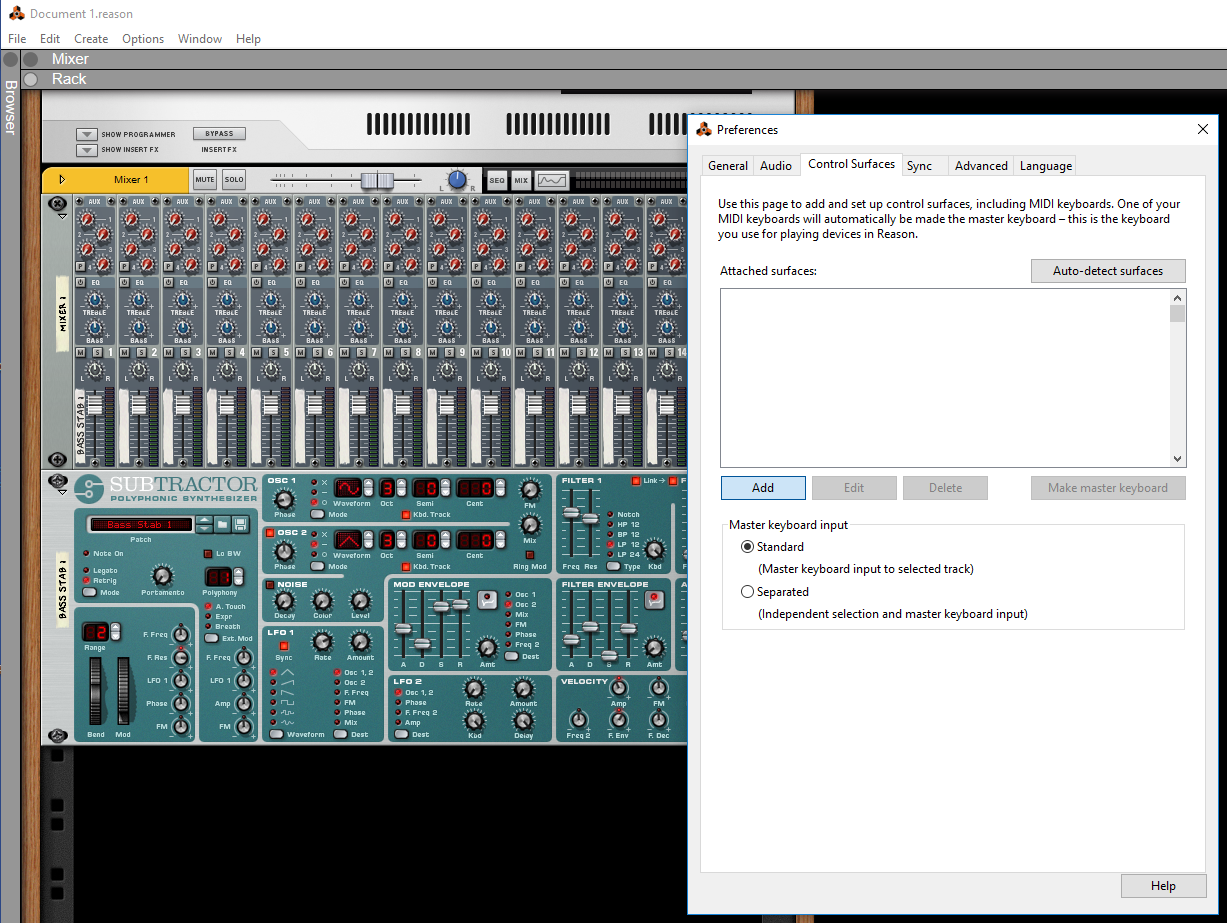The image size is (1227, 923).
Task: Click OSC 1 Oct spinner arrows
Action: pyautogui.click(x=401, y=488)
